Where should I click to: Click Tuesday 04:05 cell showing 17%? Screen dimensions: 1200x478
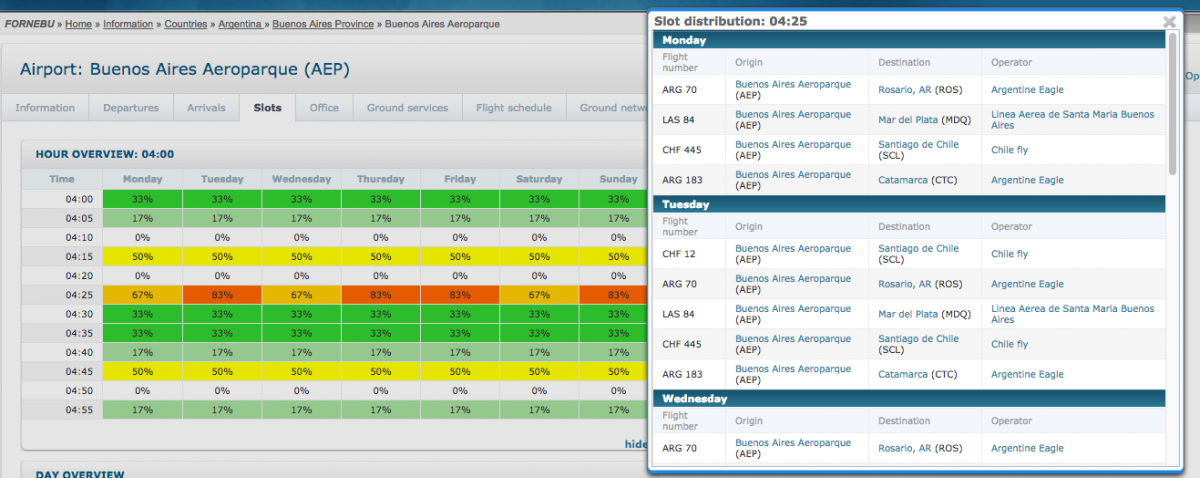[222, 218]
